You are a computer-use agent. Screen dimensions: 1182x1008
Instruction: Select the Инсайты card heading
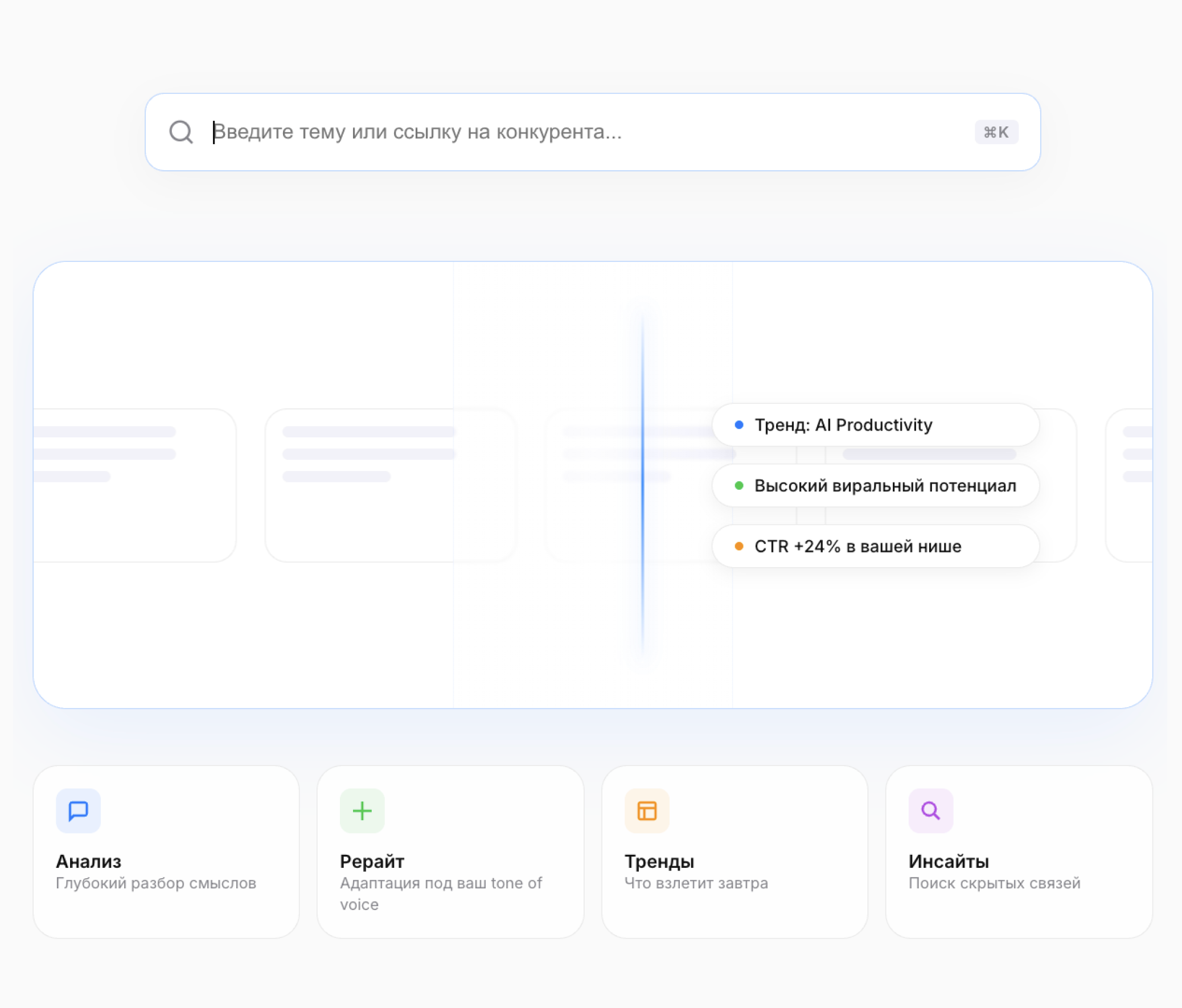coord(948,861)
